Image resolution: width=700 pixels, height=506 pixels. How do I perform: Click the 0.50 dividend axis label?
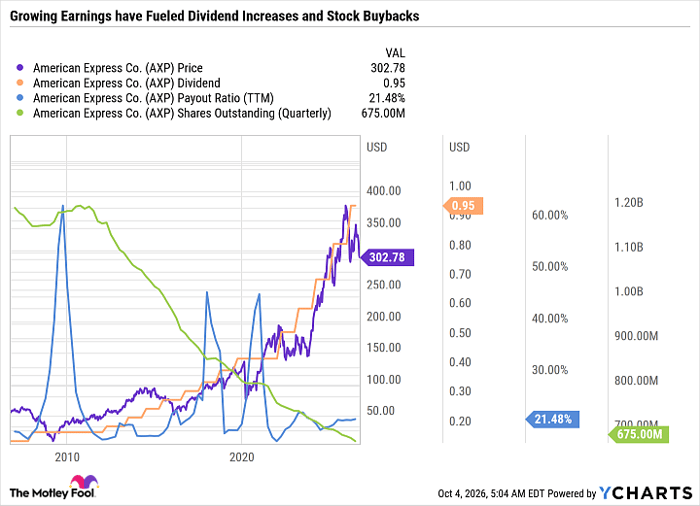[x=460, y=333]
